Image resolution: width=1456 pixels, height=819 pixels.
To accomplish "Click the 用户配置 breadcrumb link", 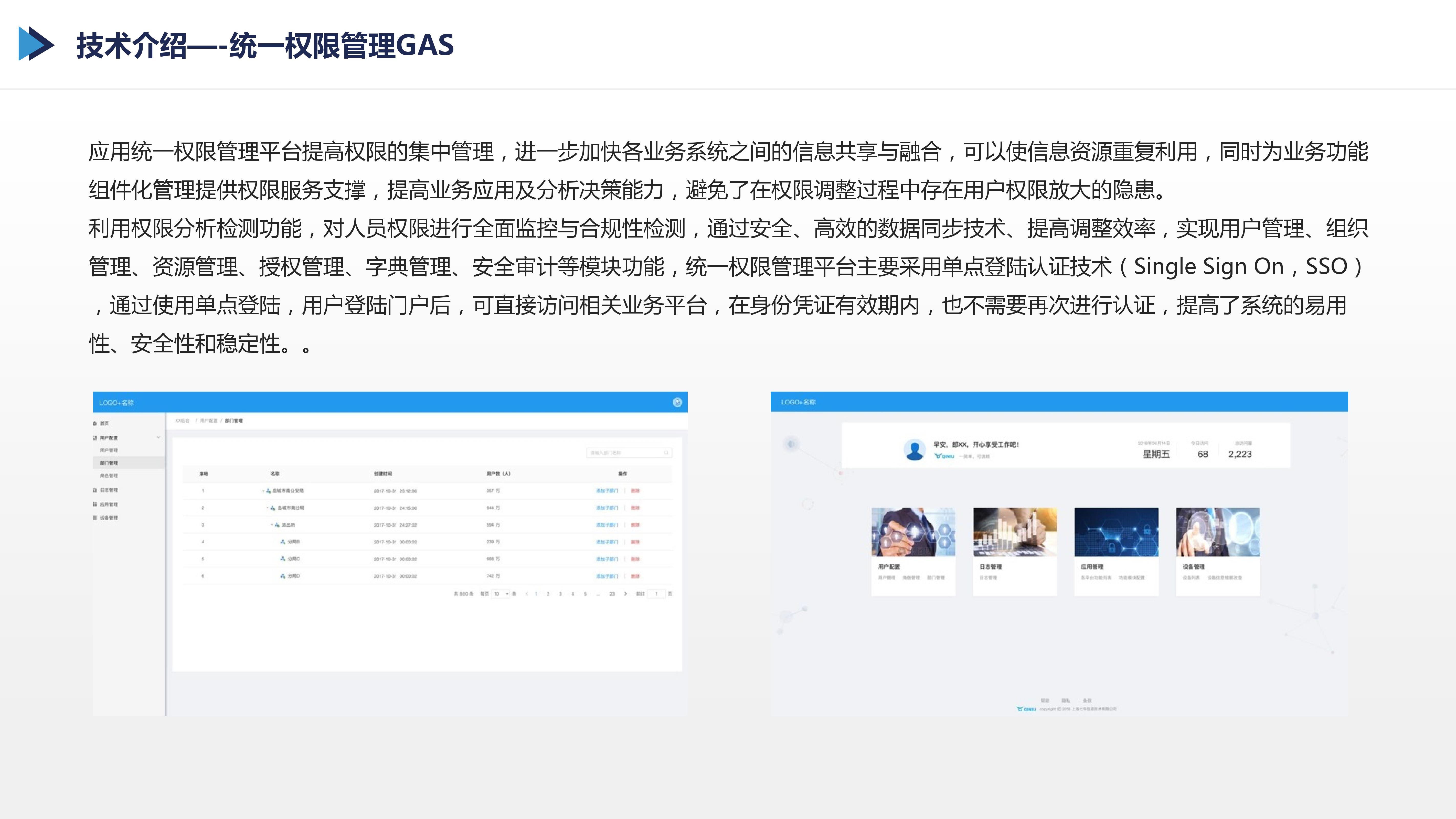I will (209, 421).
